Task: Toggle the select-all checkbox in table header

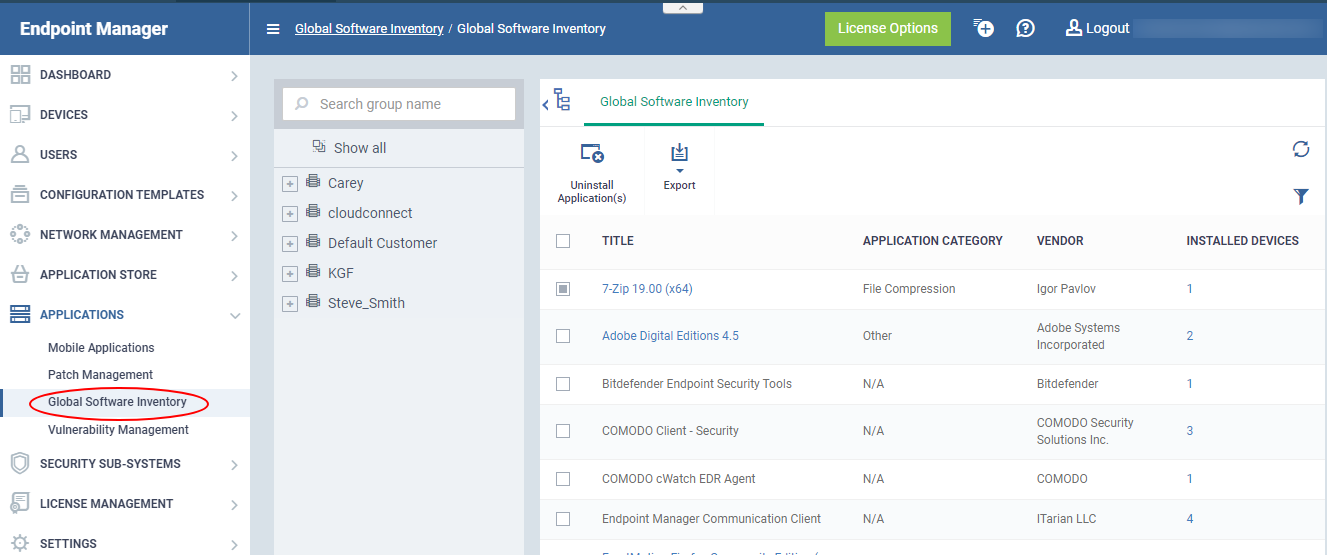Action: (x=563, y=241)
